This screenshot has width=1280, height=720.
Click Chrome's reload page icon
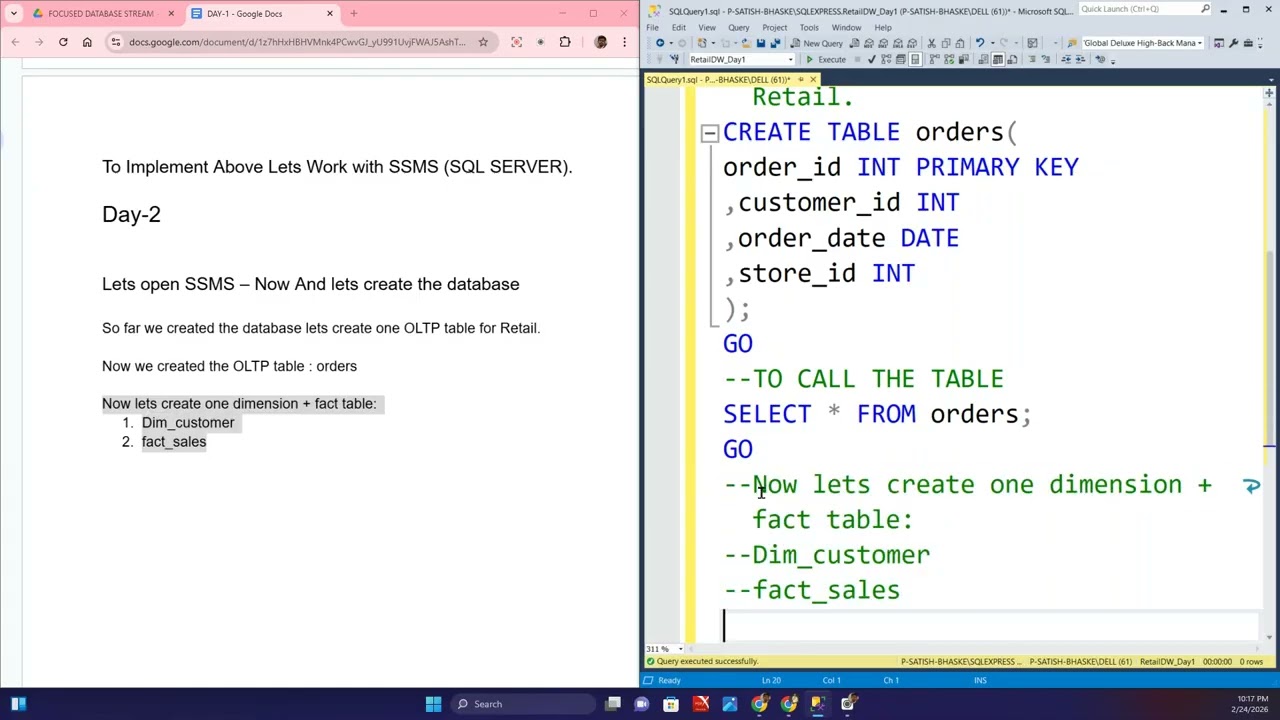coord(63,42)
